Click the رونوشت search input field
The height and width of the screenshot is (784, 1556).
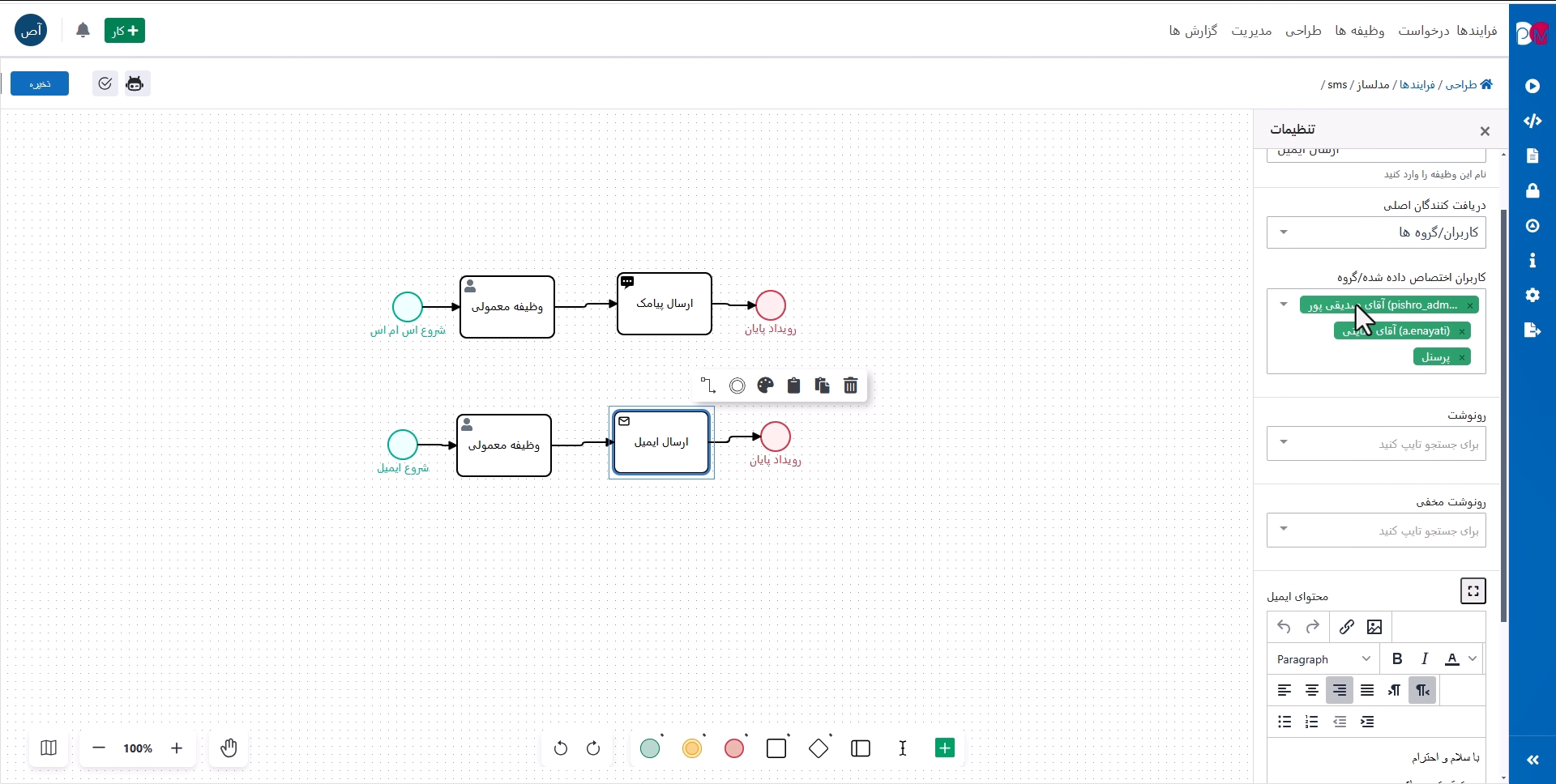pyautogui.click(x=1386, y=444)
